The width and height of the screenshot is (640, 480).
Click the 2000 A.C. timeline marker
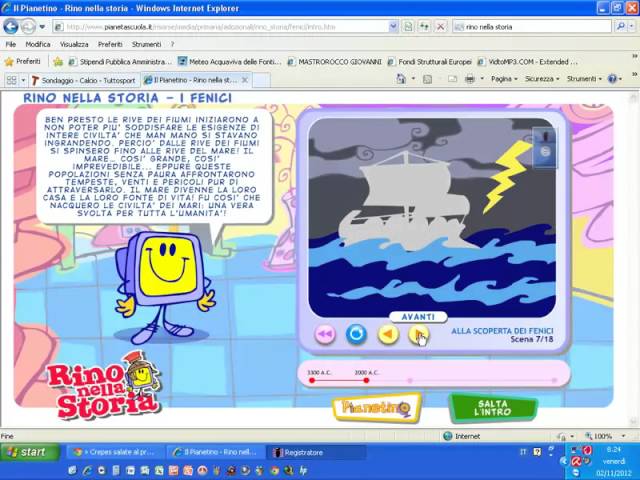point(366,380)
